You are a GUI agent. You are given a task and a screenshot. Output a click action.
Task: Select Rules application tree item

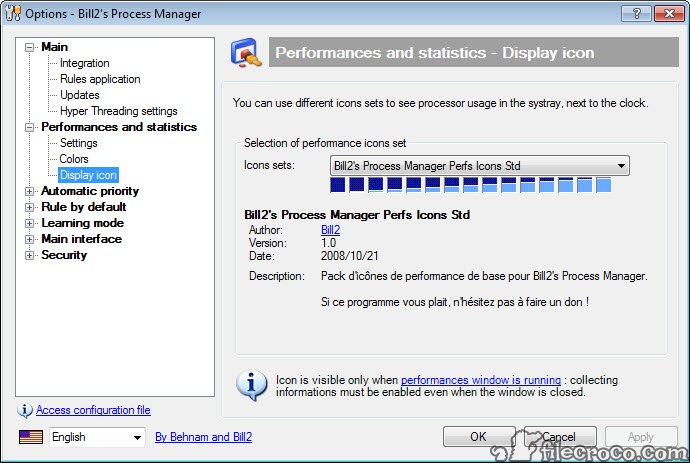100,79
